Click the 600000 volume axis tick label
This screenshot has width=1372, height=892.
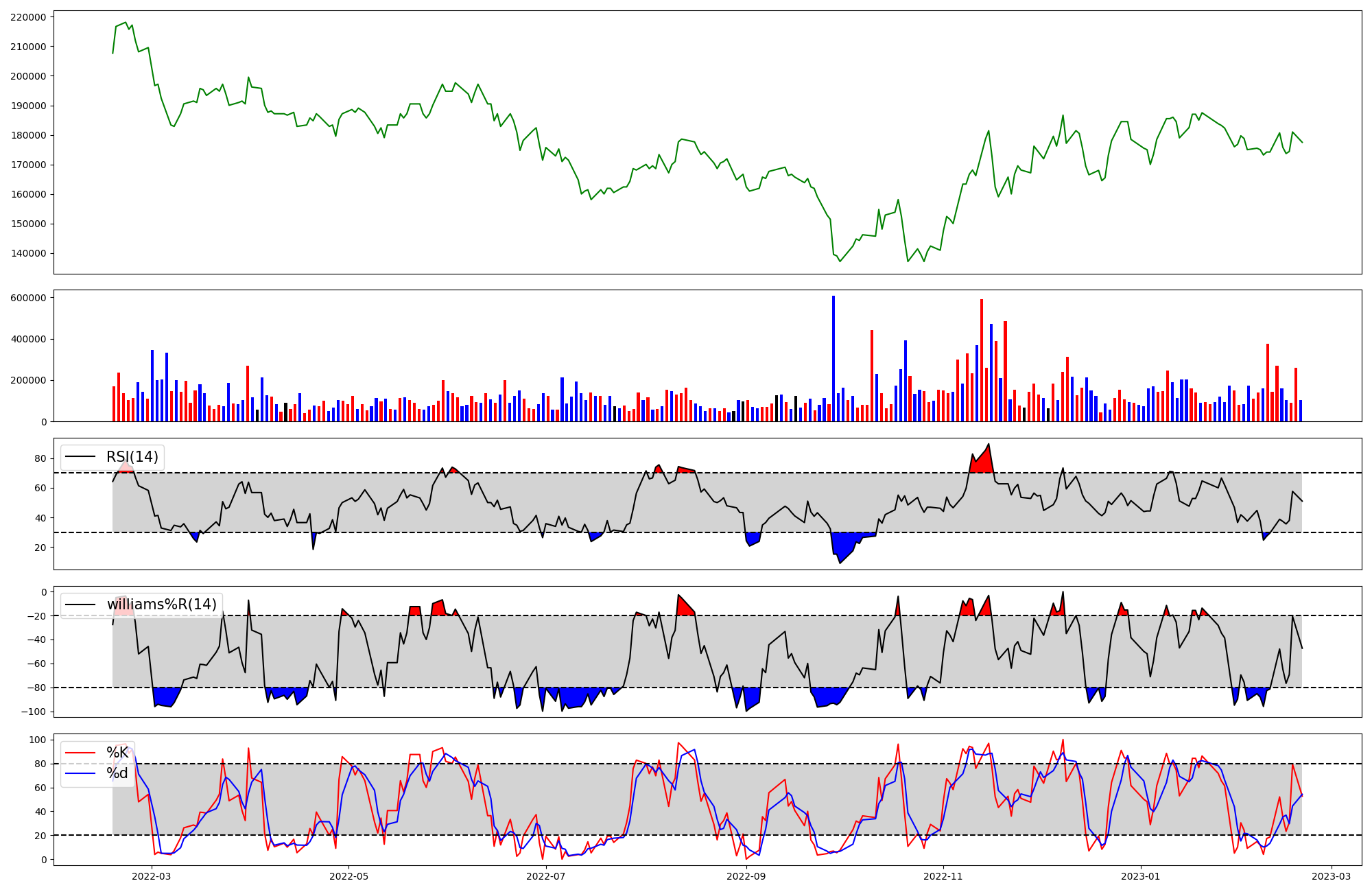pyautogui.click(x=29, y=298)
